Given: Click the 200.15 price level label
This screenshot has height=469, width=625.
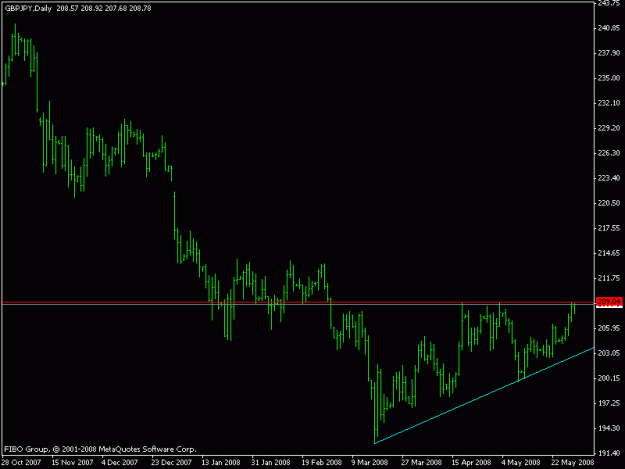Looking at the screenshot, I should click(609, 378).
